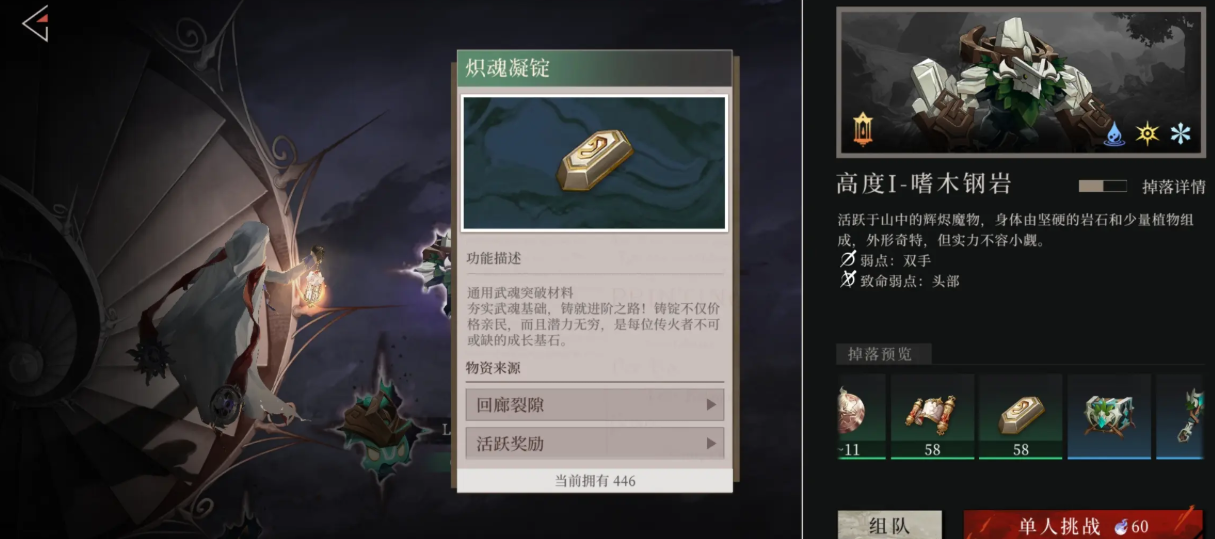The height and width of the screenshot is (539, 1215).
Task: Toggle the 掉落详情 switch
Action: (x=1103, y=186)
